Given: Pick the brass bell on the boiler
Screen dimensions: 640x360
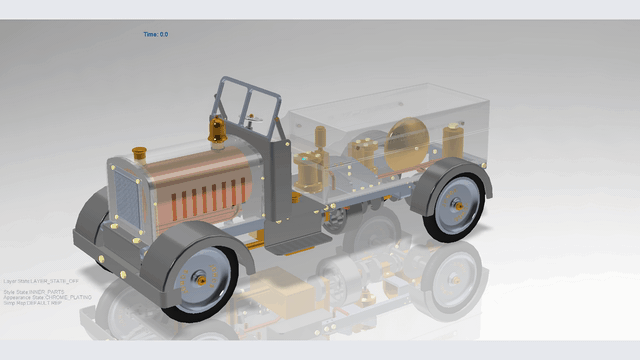Looking at the screenshot, I should click(x=218, y=130).
